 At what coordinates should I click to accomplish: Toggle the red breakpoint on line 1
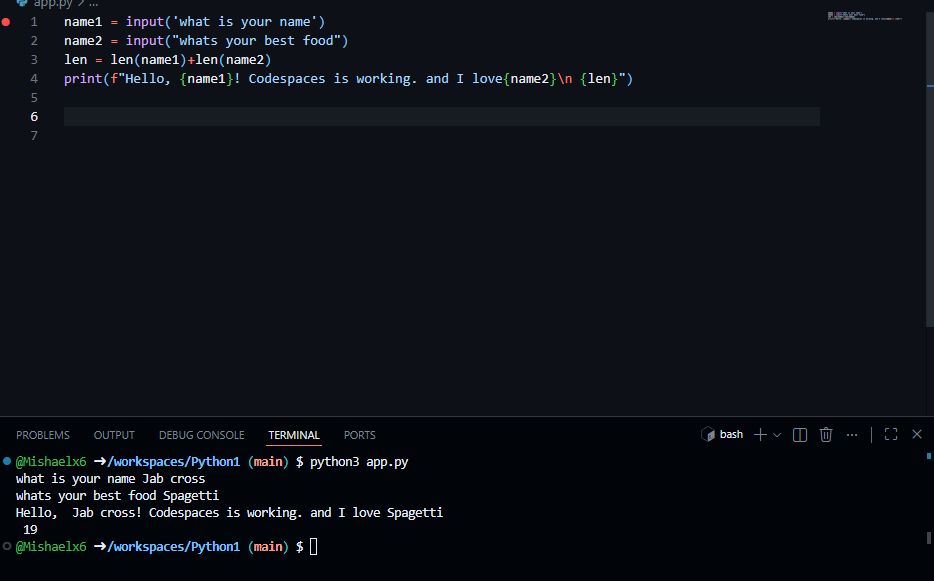pos(6,22)
